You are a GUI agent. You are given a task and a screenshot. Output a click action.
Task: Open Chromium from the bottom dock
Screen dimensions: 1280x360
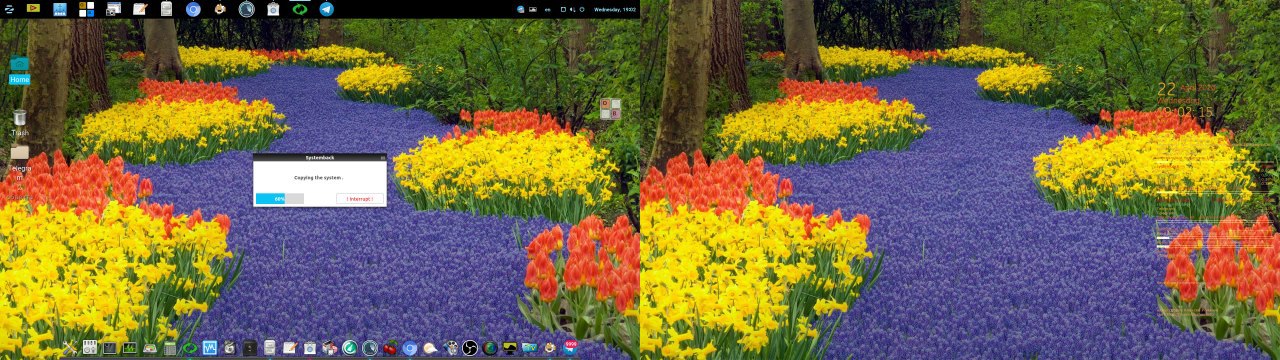point(409,347)
